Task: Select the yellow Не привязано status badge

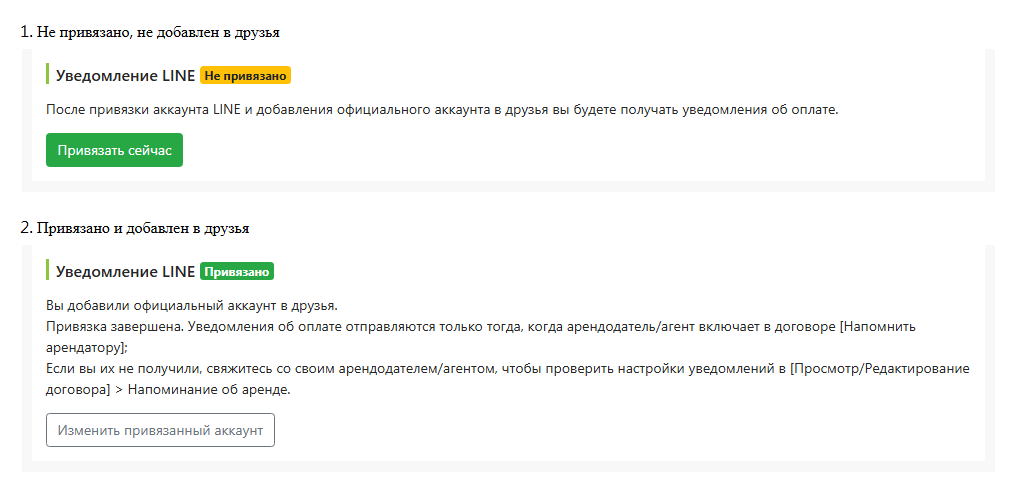Action: tap(245, 76)
